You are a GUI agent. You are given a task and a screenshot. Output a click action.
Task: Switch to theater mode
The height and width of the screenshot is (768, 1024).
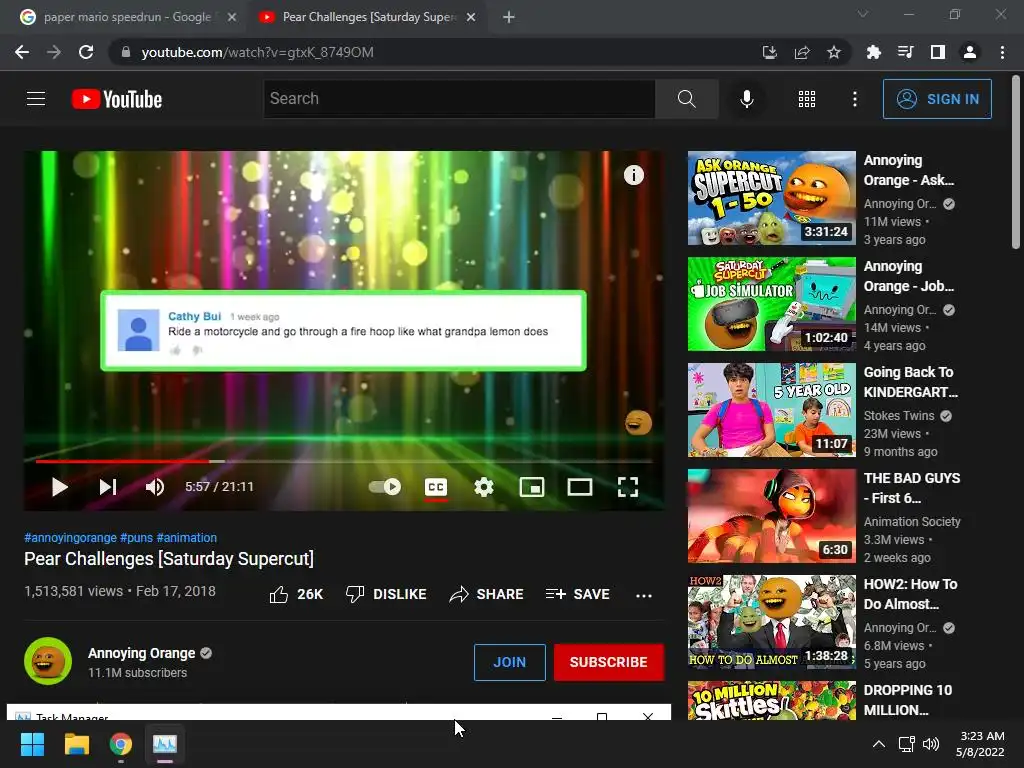coord(579,487)
